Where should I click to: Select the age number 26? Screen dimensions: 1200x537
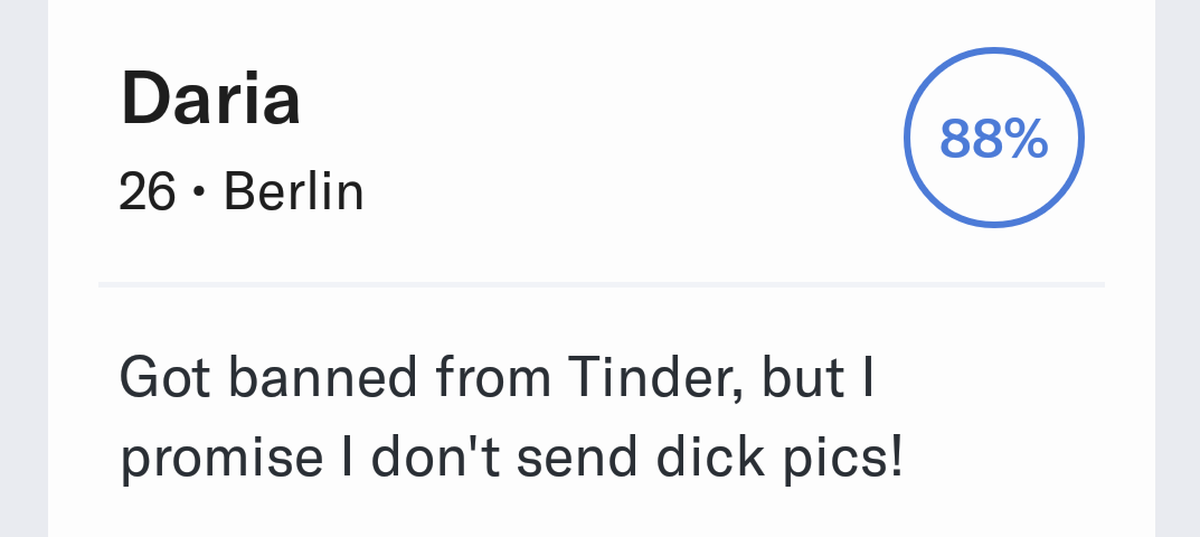click(148, 191)
